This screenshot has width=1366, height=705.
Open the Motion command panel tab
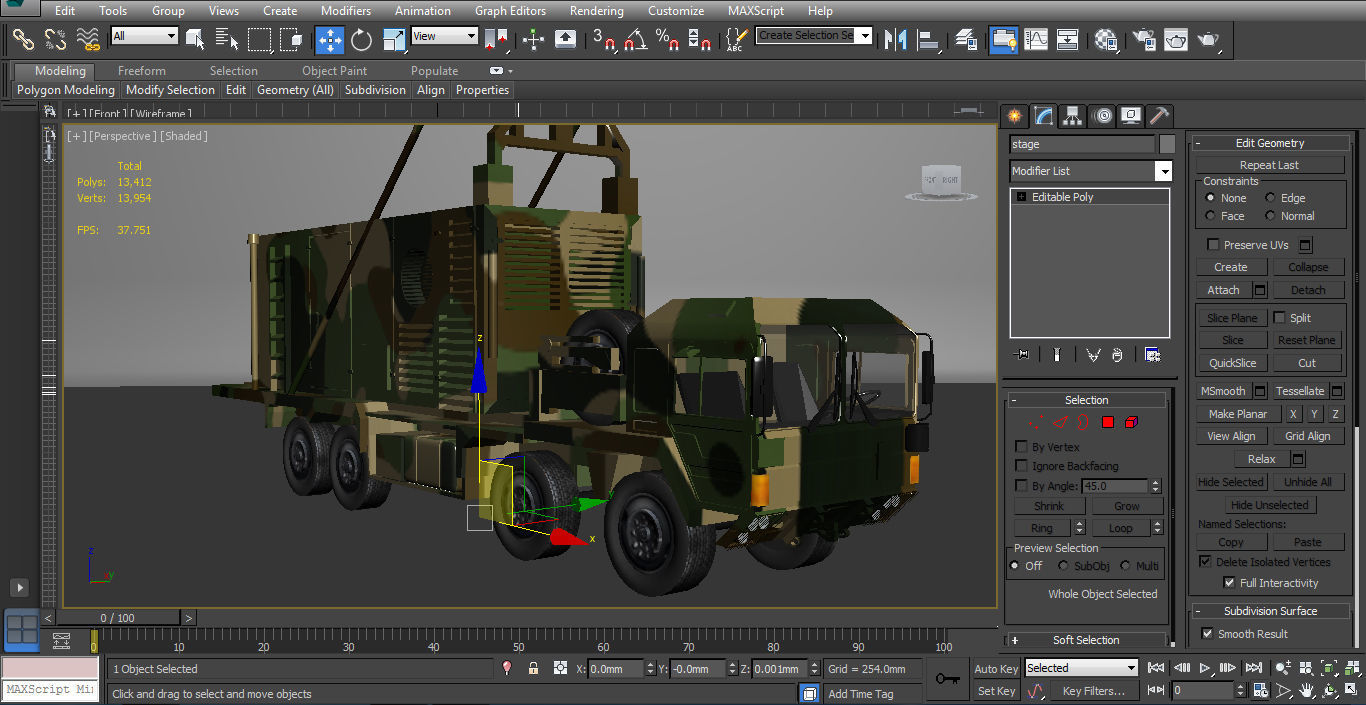click(1103, 115)
